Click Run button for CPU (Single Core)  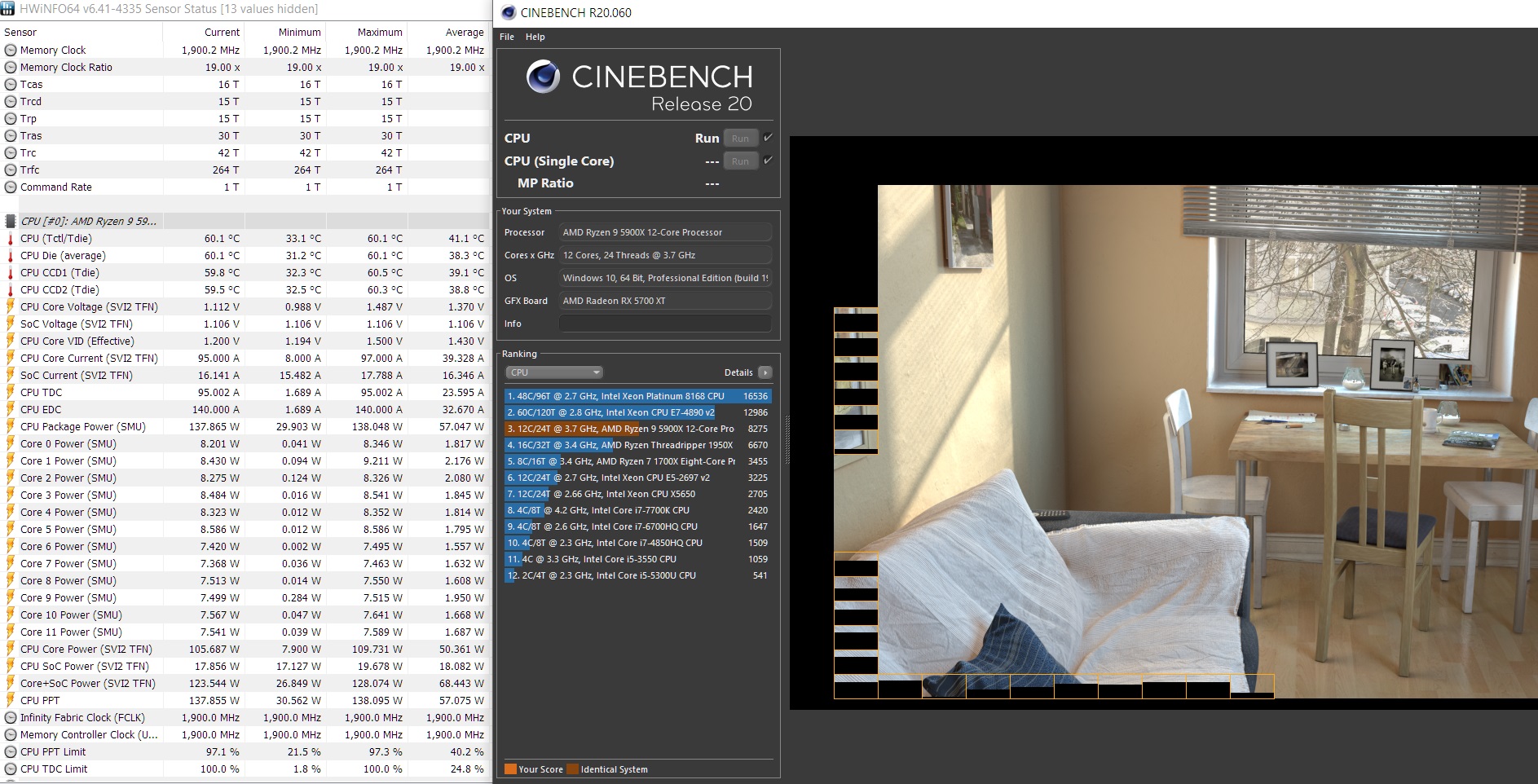[740, 161]
